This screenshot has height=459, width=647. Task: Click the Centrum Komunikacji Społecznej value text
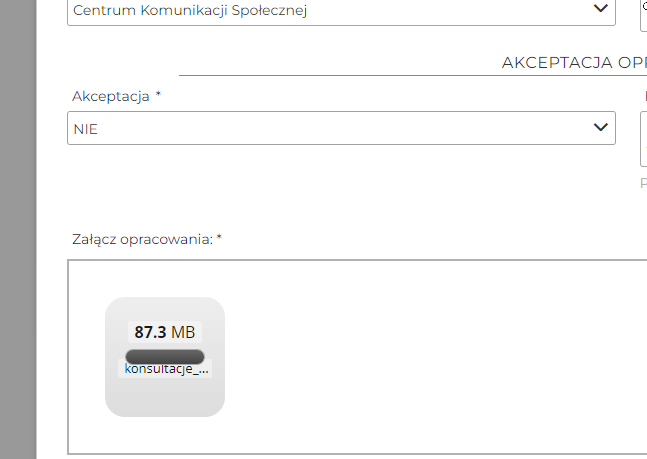click(189, 10)
